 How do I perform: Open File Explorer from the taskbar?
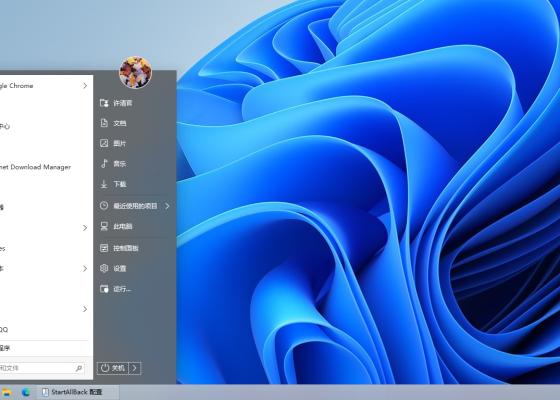point(6,392)
